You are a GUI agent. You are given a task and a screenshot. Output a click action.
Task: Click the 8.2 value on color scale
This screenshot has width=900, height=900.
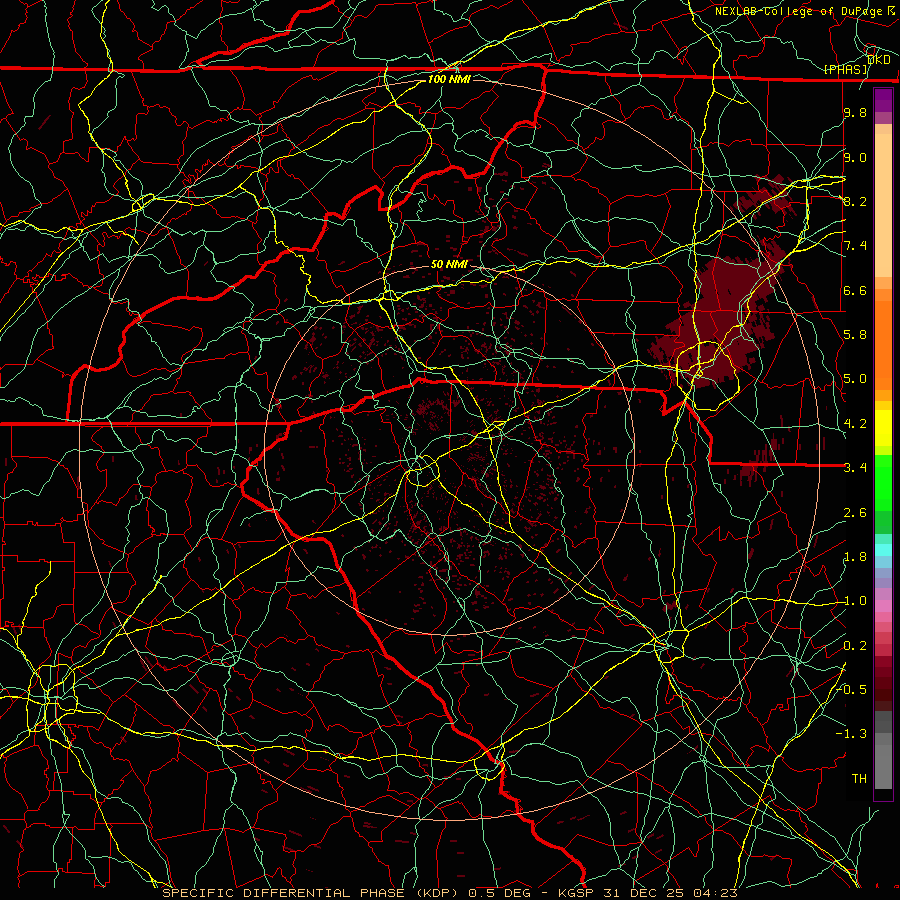855,201
